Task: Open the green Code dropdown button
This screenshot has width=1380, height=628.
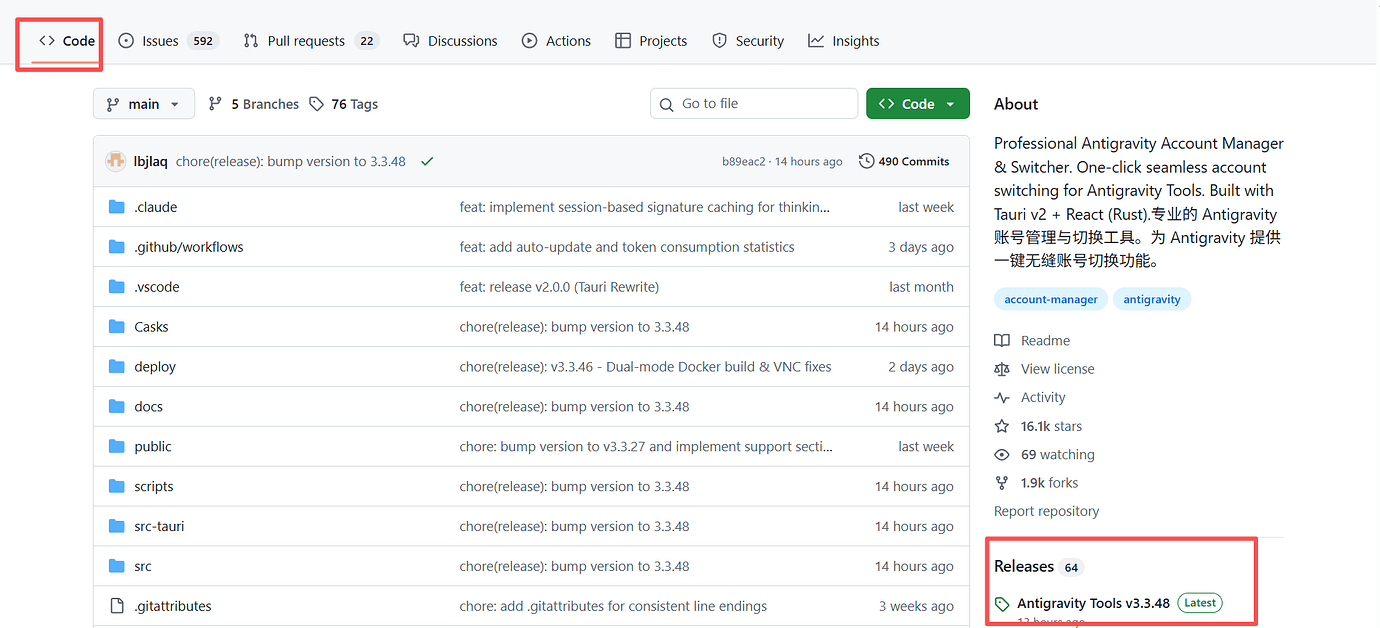Action: pyautogui.click(x=918, y=104)
